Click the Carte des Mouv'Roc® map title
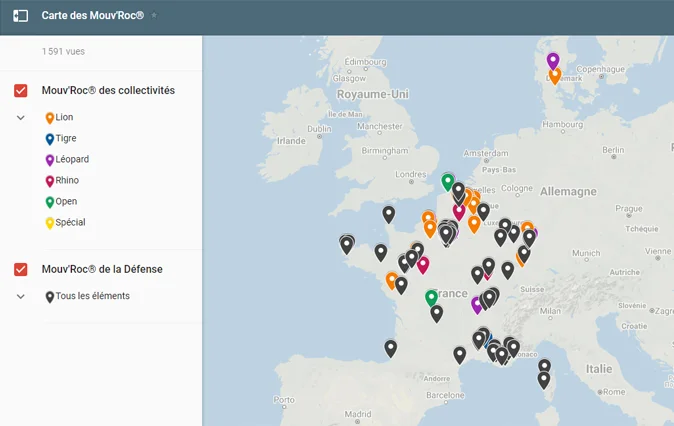Image resolution: width=674 pixels, height=426 pixels. click(93, 17)
